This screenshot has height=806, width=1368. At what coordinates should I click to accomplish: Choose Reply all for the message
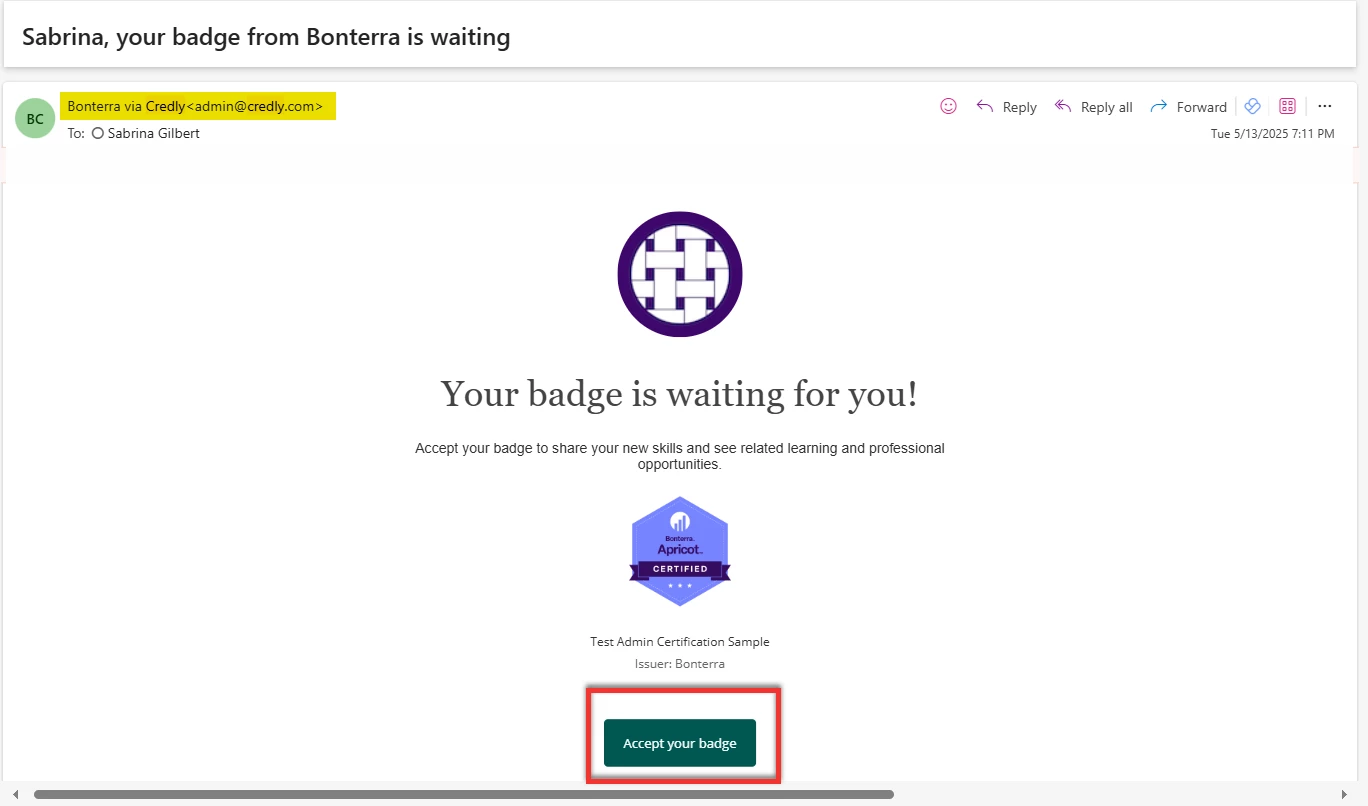pos(1094,107)
